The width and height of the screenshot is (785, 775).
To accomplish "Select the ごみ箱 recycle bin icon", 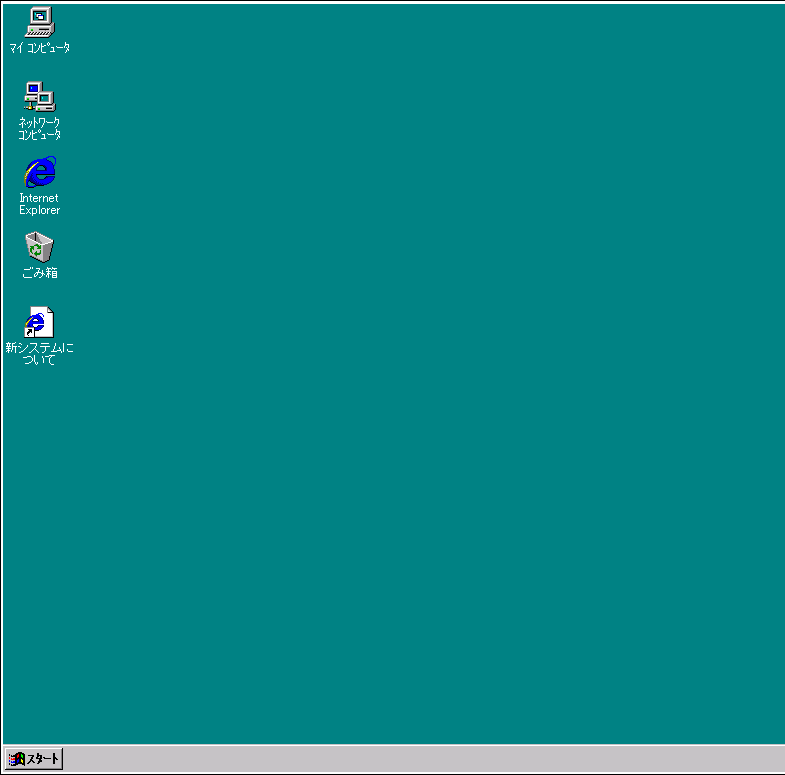I will (40, 246).
